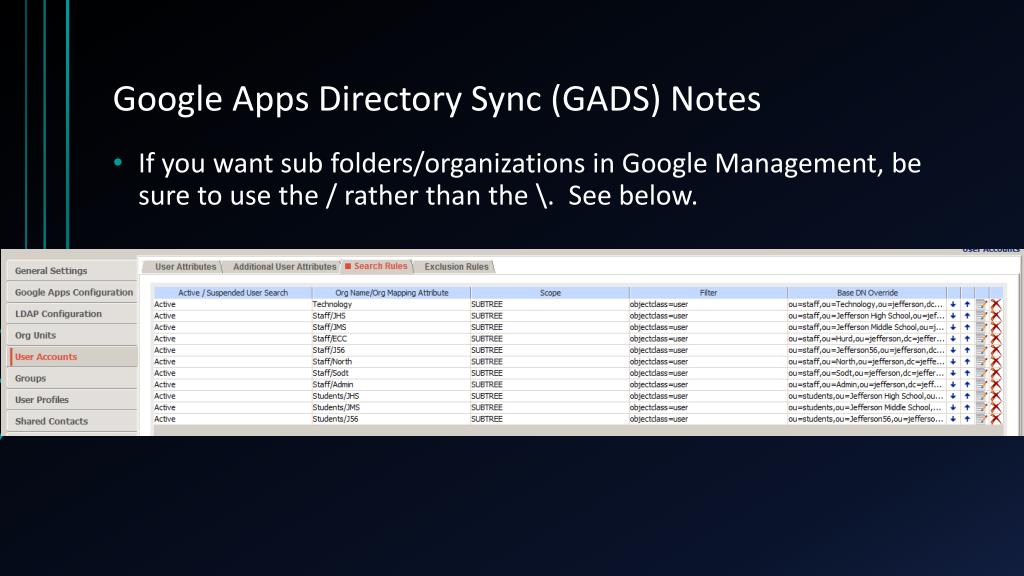Screen dimensions: 1024x576
Task: Delete the Students/JMS search rule
Action: pyautogui.click(x=995, y=408)
